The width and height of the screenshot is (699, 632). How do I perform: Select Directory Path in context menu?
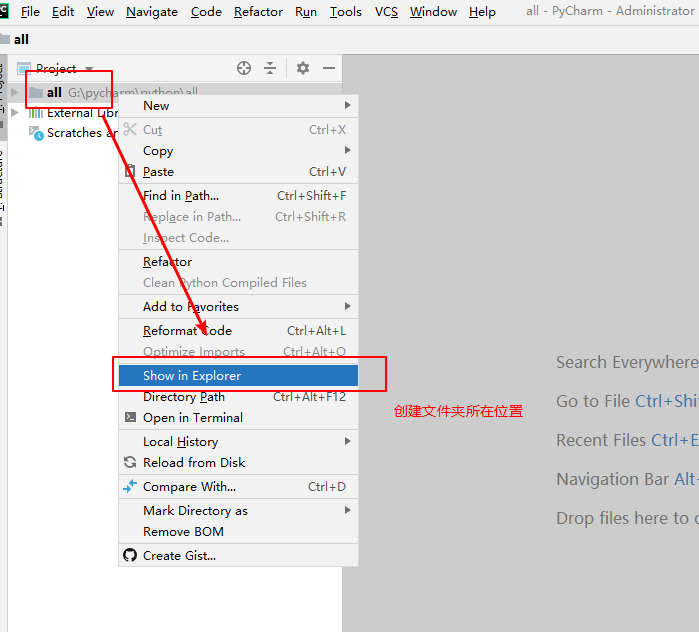238,397
